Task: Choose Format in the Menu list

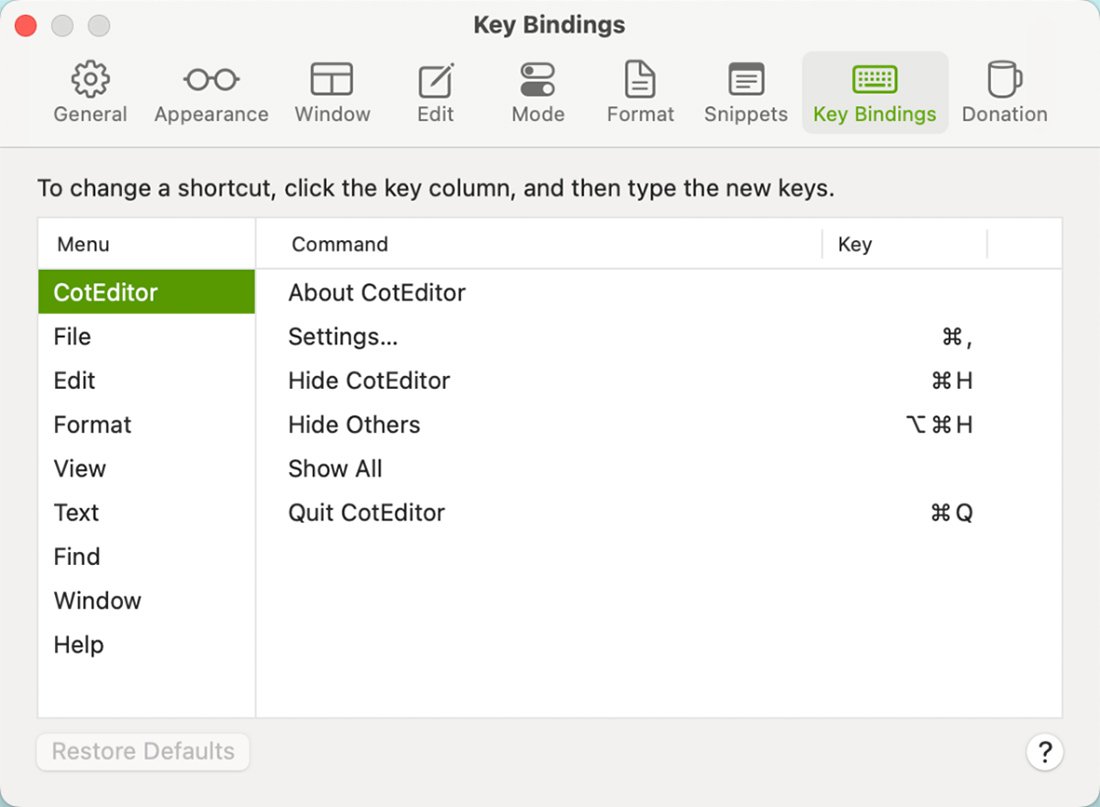Action: pyautogui.click(x=93, y=425)
